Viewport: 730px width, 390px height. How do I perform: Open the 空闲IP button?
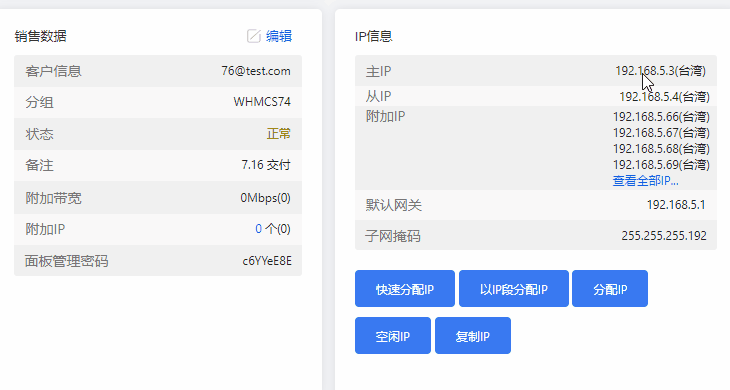coord(392,336)
